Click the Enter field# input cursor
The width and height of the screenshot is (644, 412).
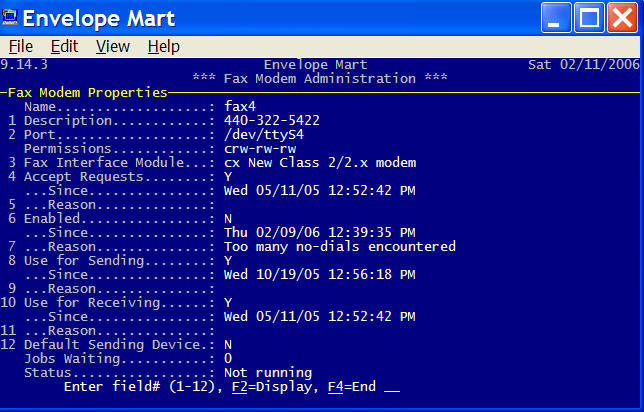(x=392, y=389)
